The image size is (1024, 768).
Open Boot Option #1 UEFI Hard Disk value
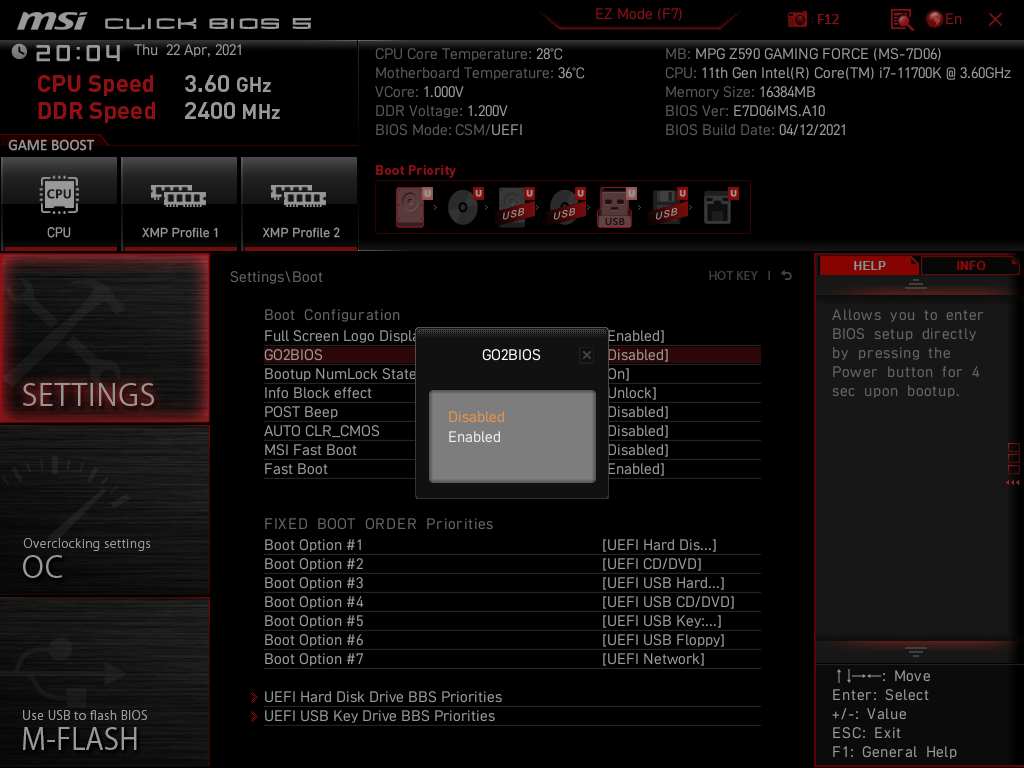pyautogui.click(x=659, y=545)
